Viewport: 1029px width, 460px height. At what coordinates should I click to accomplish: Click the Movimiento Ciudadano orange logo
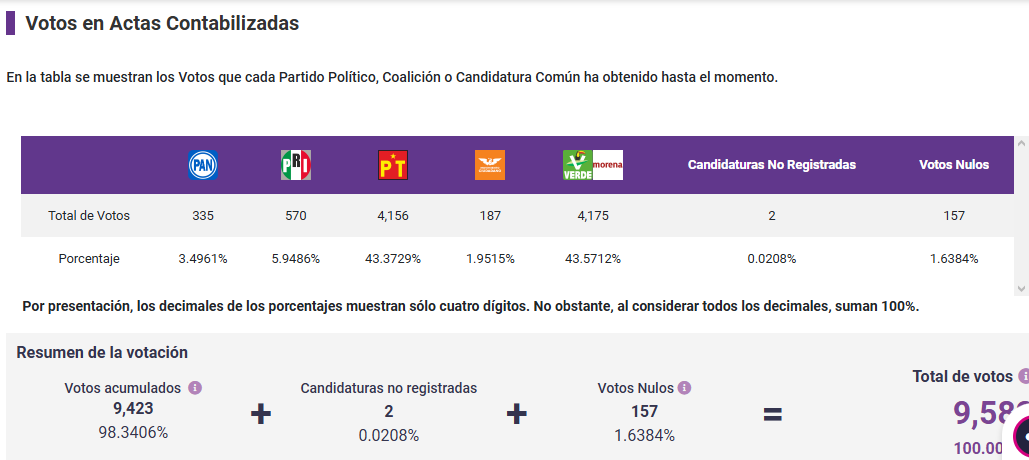point(490,165)
